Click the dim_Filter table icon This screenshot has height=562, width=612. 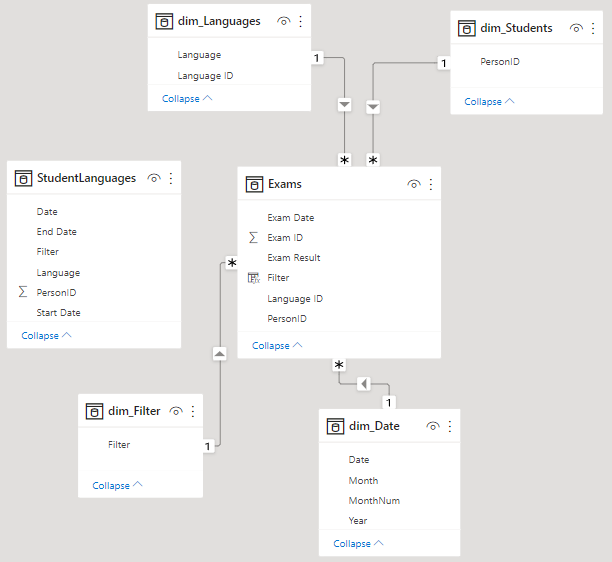point(94,411)
